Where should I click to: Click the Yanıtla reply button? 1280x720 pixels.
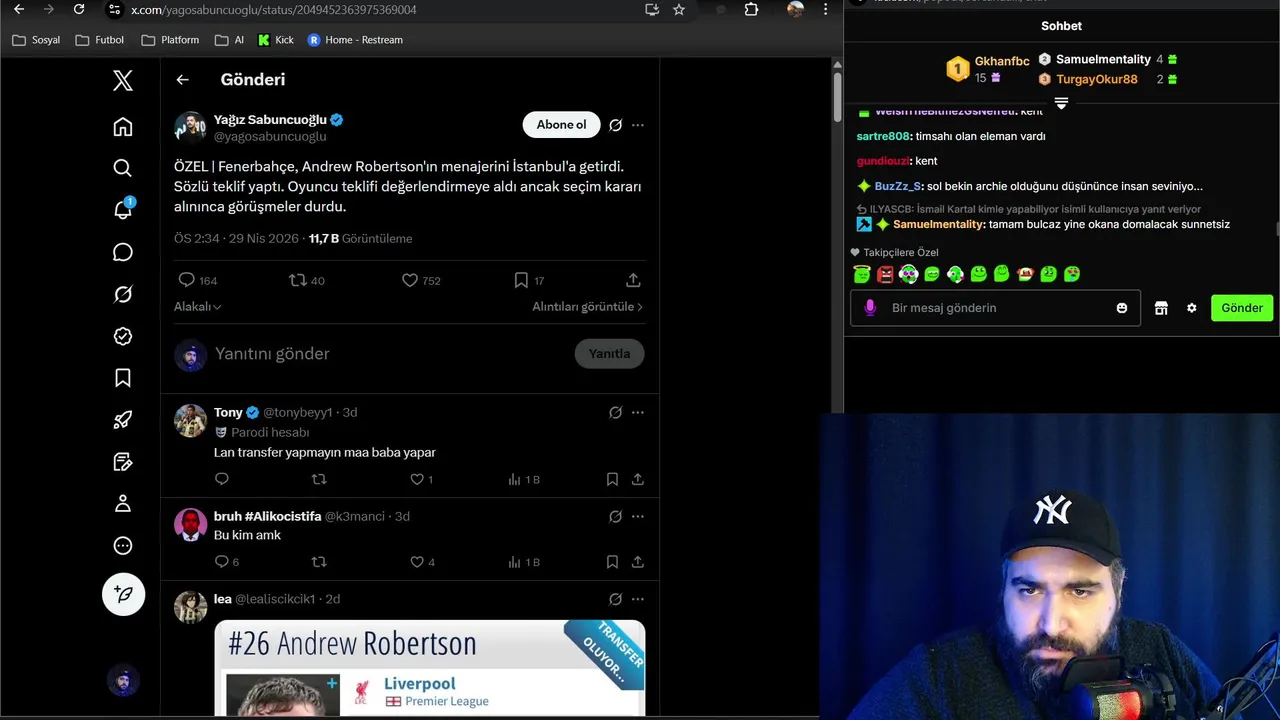point(609,354)
